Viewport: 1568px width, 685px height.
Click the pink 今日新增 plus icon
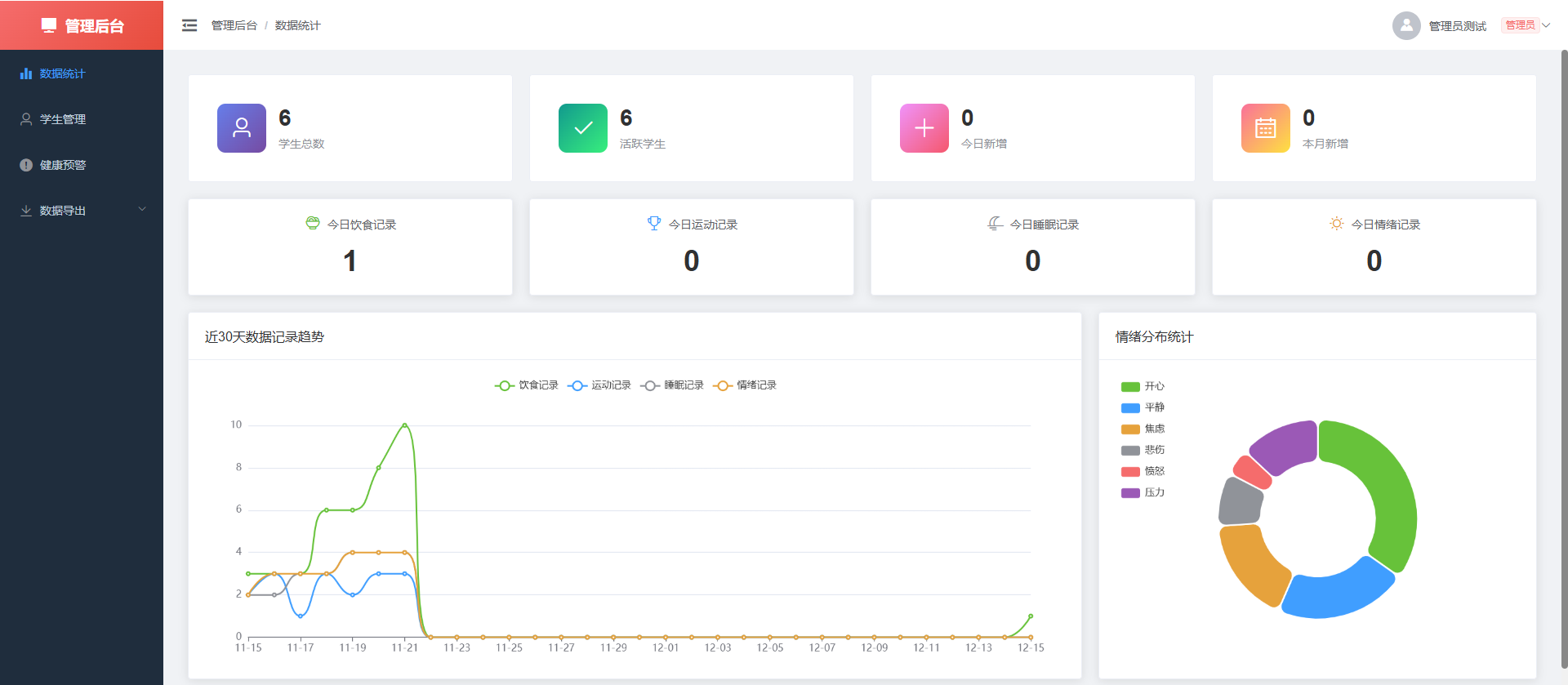tap(924, 128)
